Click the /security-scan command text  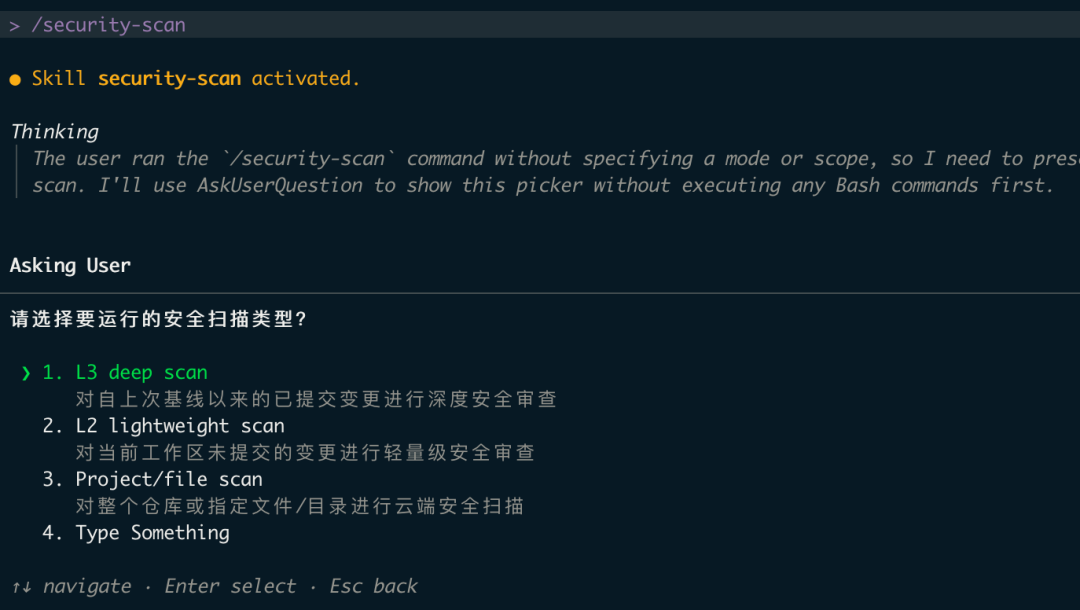108,25
